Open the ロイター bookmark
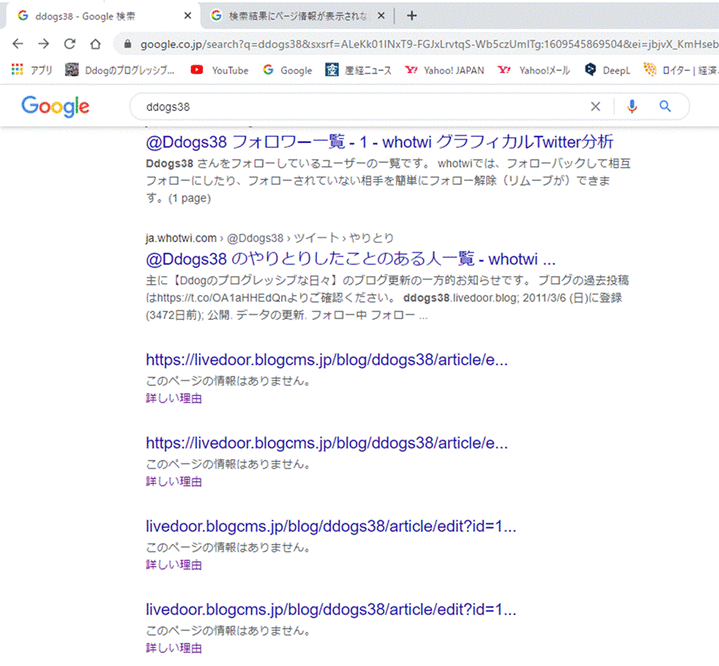The height and width of the screenshot is (666, 719). pos(680,70)
